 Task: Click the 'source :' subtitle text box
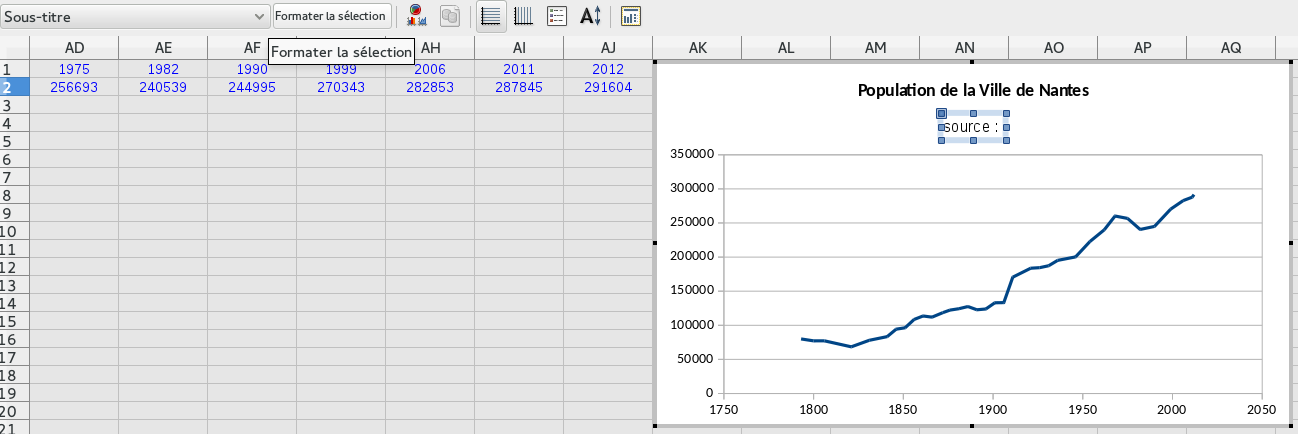point(972,127)
